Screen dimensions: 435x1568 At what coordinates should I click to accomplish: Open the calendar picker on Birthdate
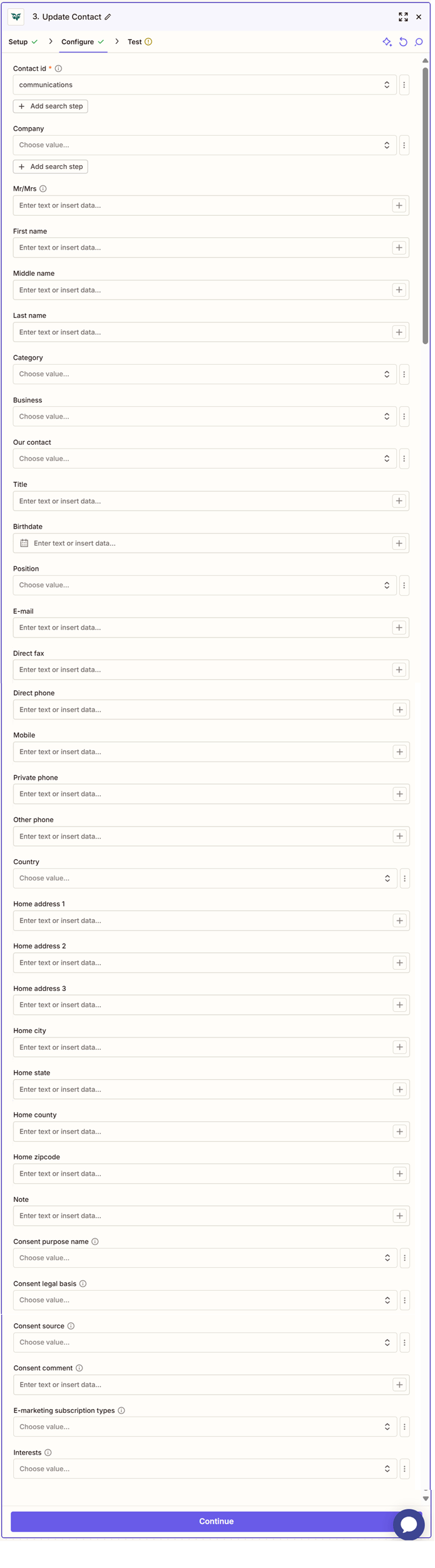click(24, 542)
